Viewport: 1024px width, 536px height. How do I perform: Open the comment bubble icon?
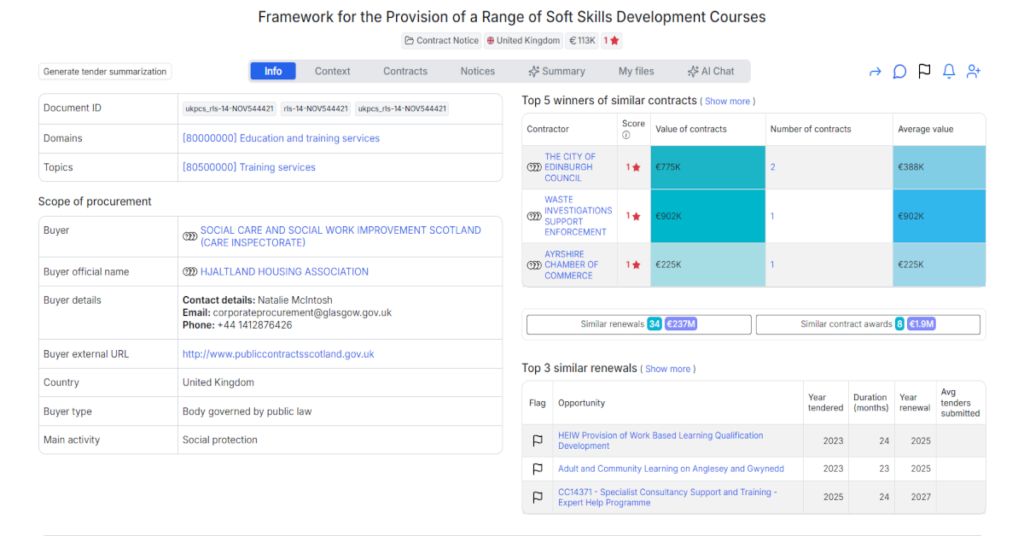[x=900, y=71]
